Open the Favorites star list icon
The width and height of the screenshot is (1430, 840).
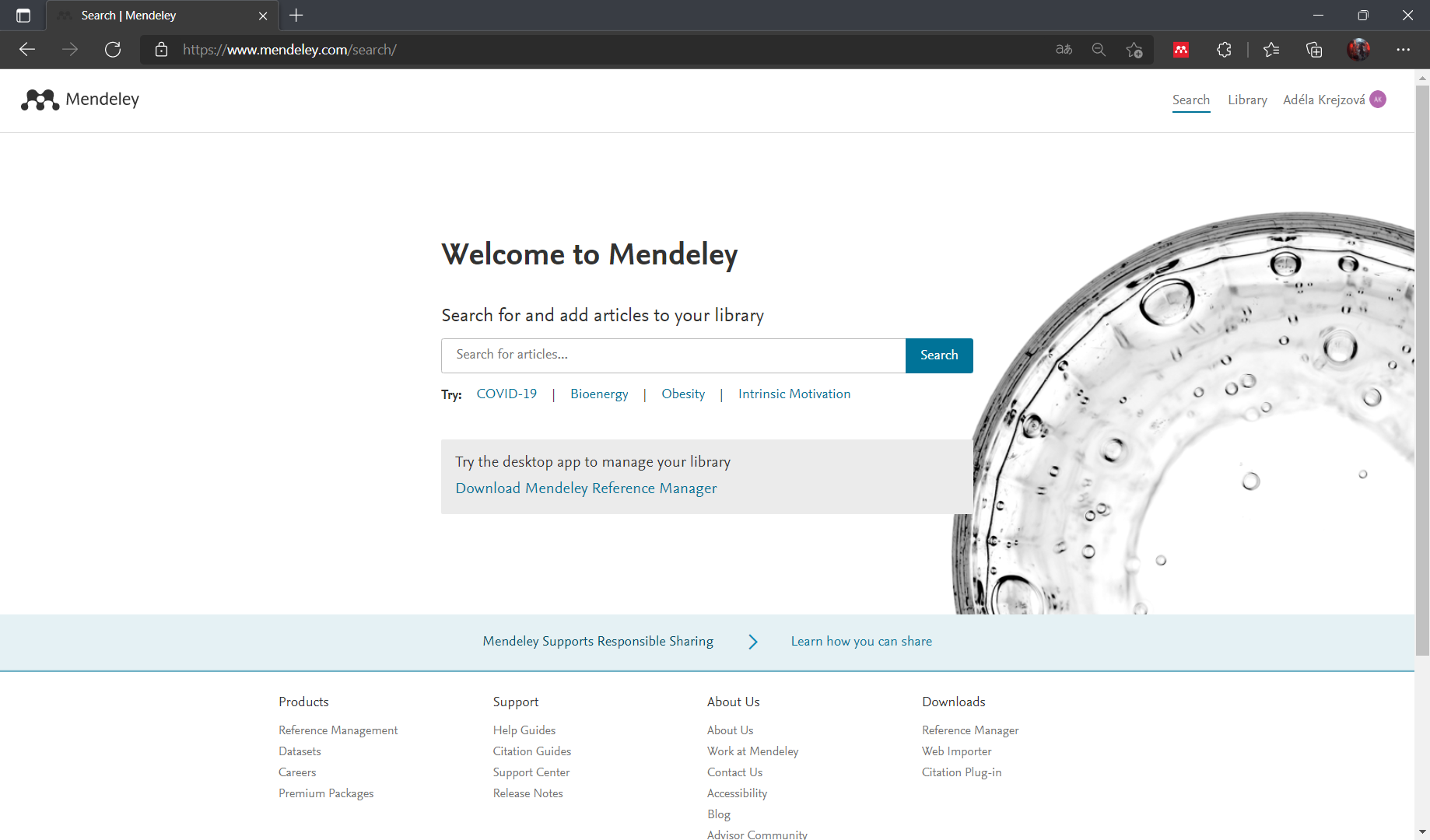1271,50
